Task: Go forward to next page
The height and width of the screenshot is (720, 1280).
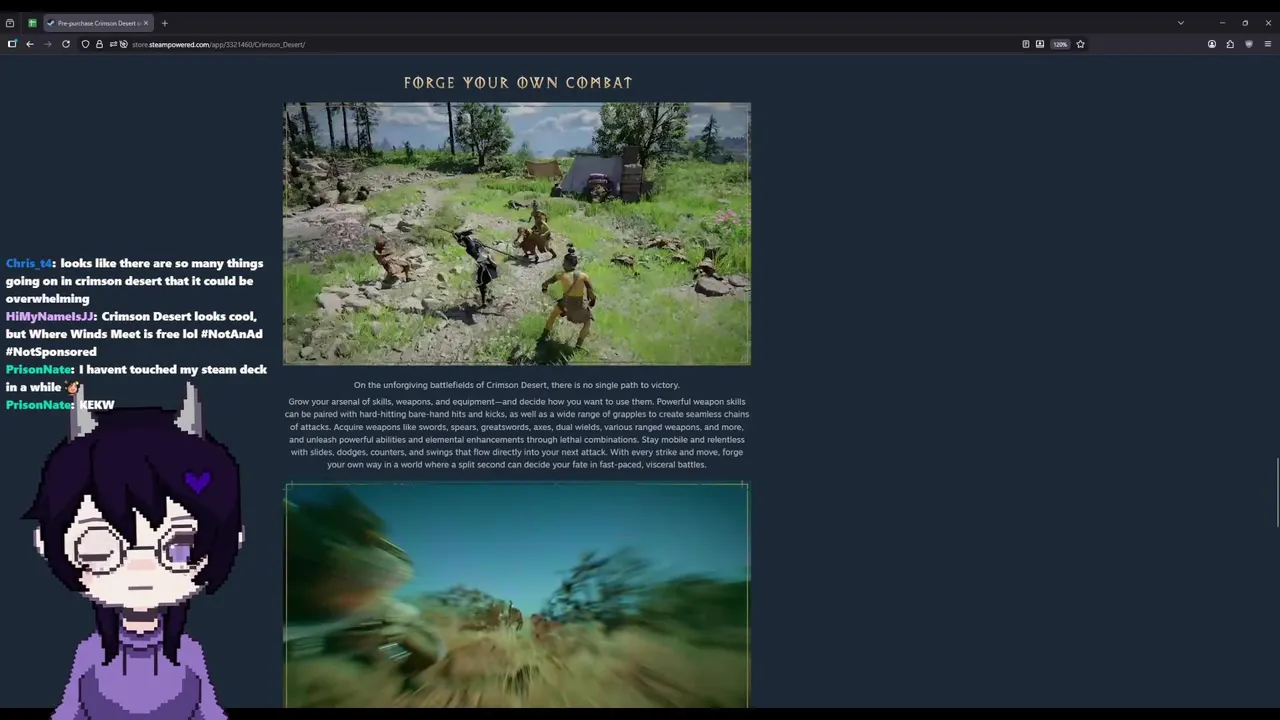Action: (x=48, y=44)
